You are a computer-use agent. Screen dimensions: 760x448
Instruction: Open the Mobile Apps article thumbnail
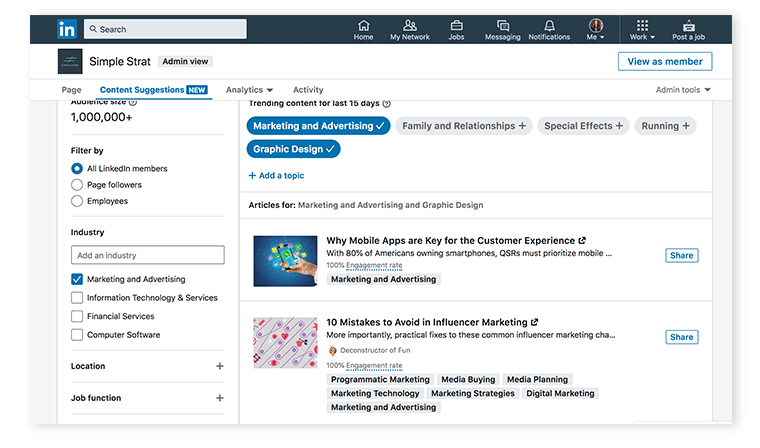click(x=285, y=261)
